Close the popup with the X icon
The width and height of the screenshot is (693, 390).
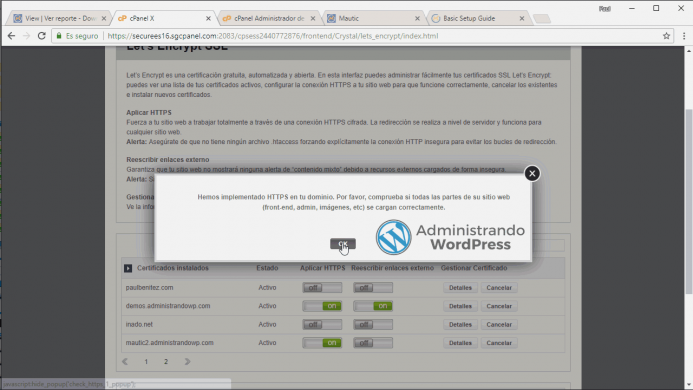click(x=532, y=173)
